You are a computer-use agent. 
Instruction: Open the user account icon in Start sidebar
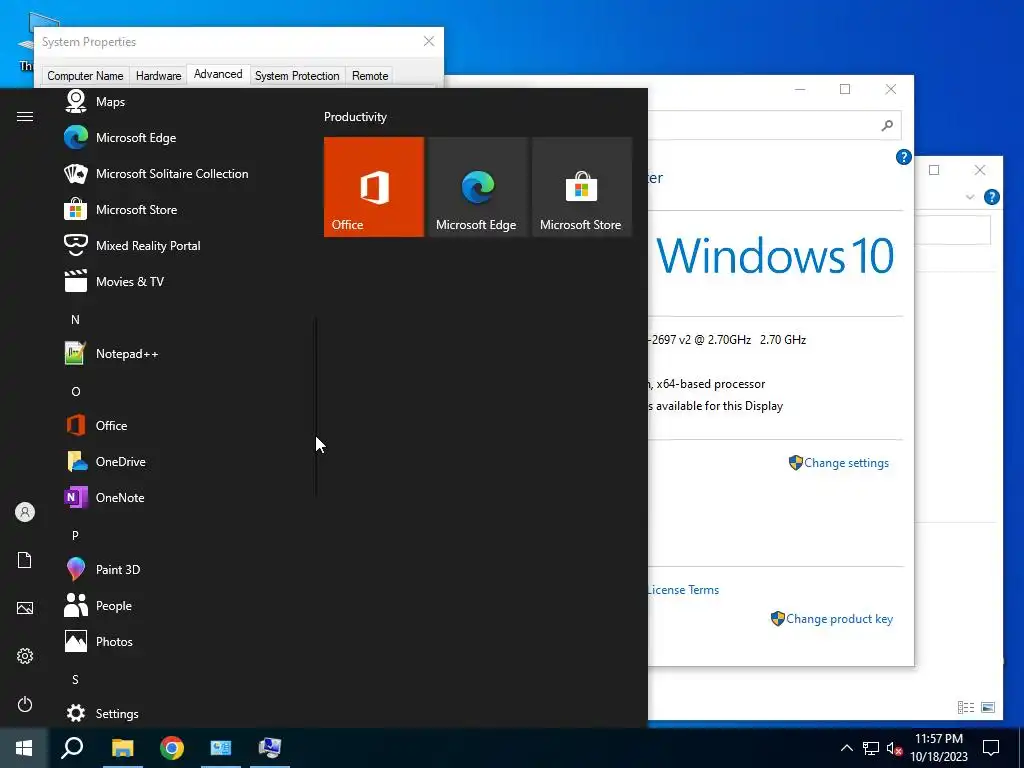point(25,512)
